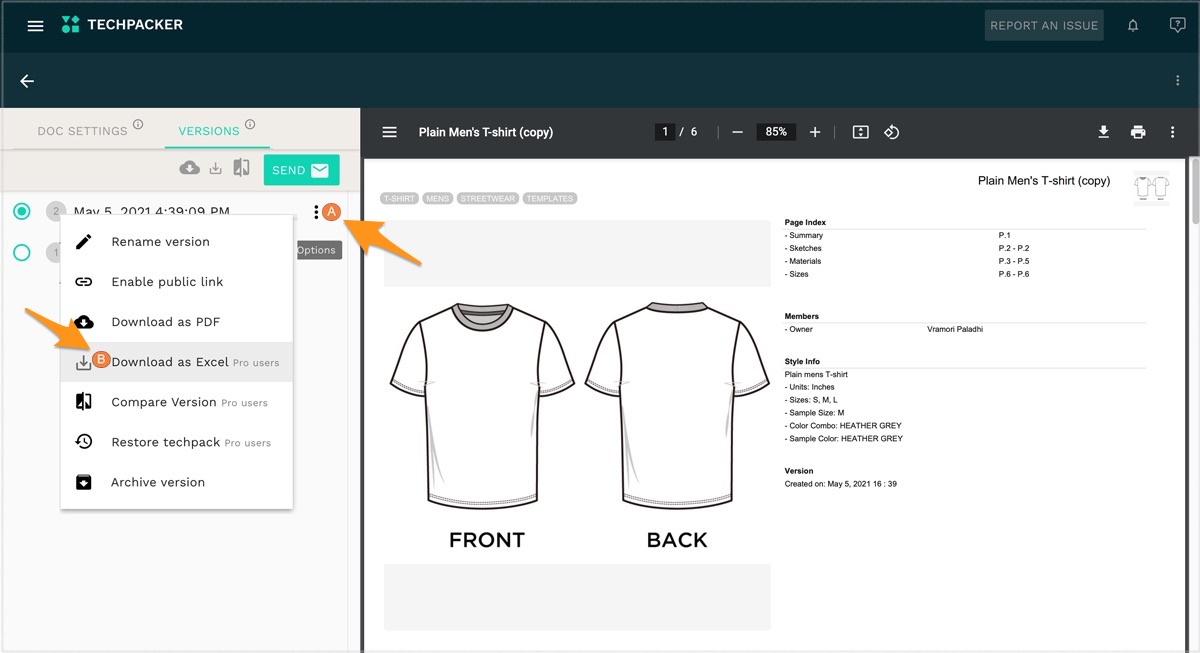
Task: Click the Color Combo: HEATHER GREY line
Action: tap(844, 426)
